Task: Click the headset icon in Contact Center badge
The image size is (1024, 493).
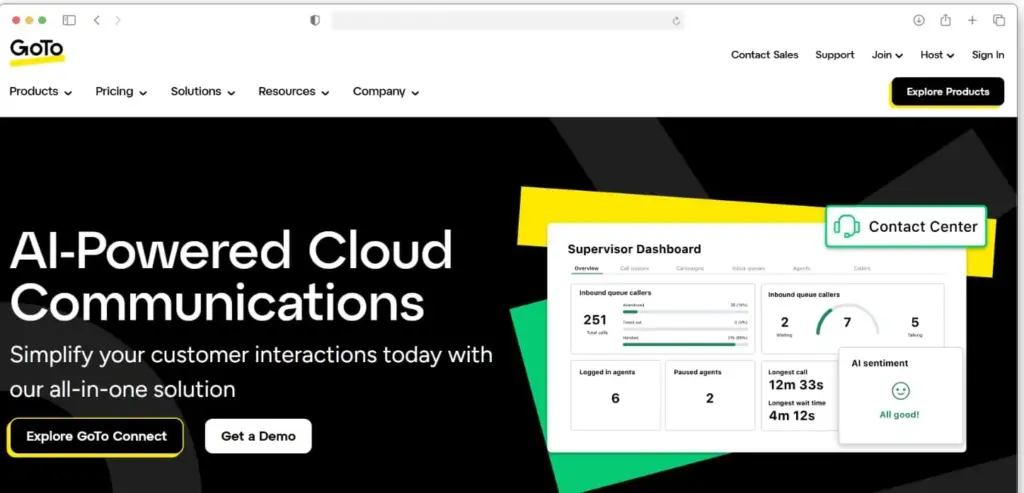Action: point(847,227)
